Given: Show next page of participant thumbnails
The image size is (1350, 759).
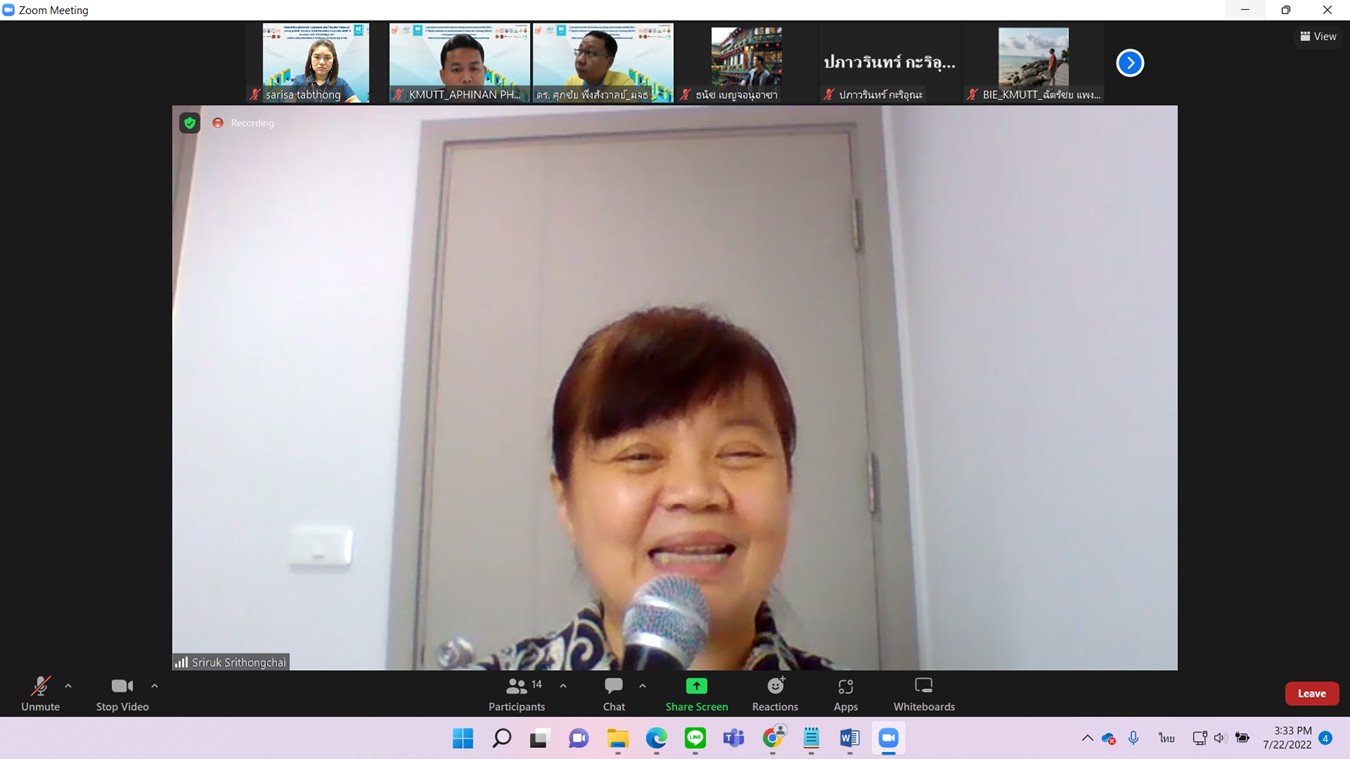Looking at the screenshot, I should pos(1130,63).
